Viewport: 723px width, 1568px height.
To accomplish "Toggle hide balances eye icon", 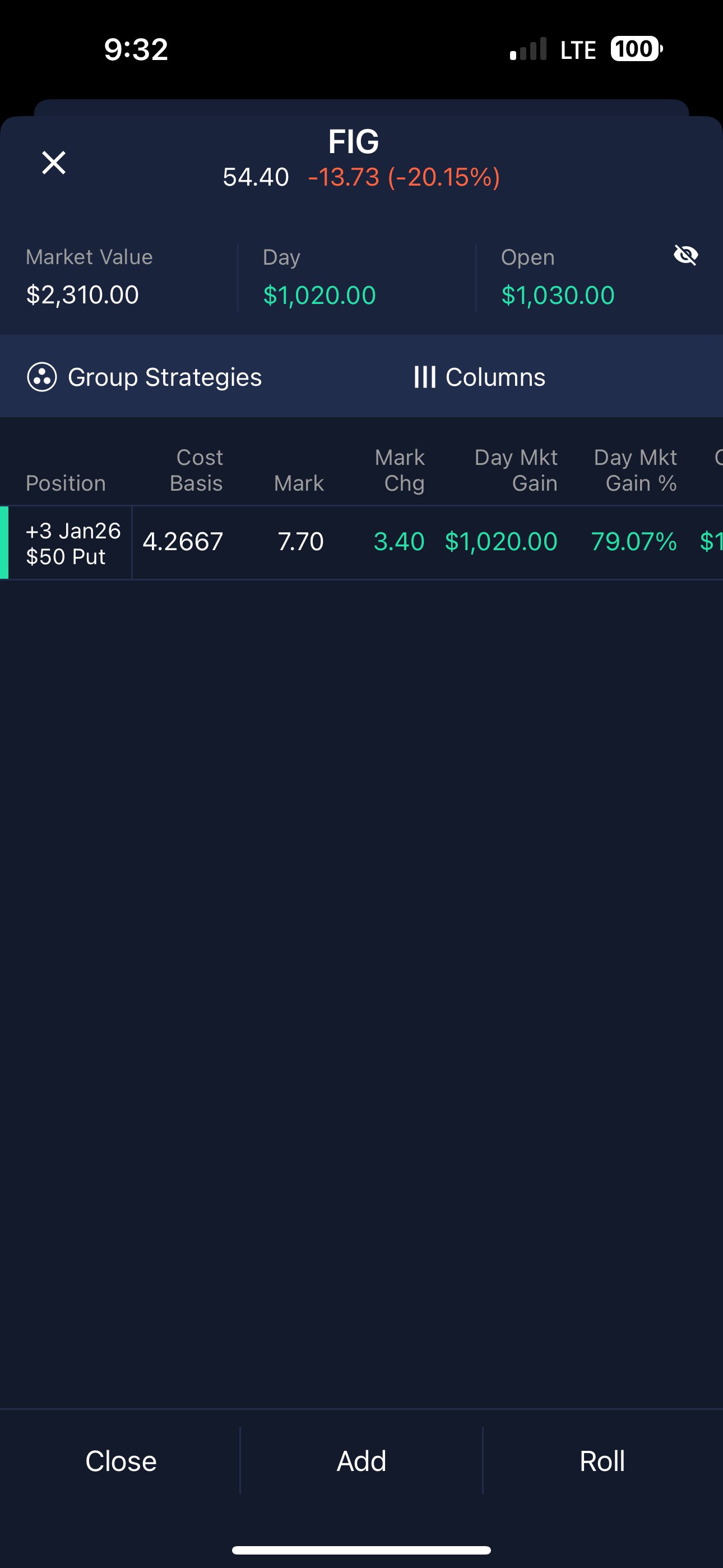I will coord(686,255).
